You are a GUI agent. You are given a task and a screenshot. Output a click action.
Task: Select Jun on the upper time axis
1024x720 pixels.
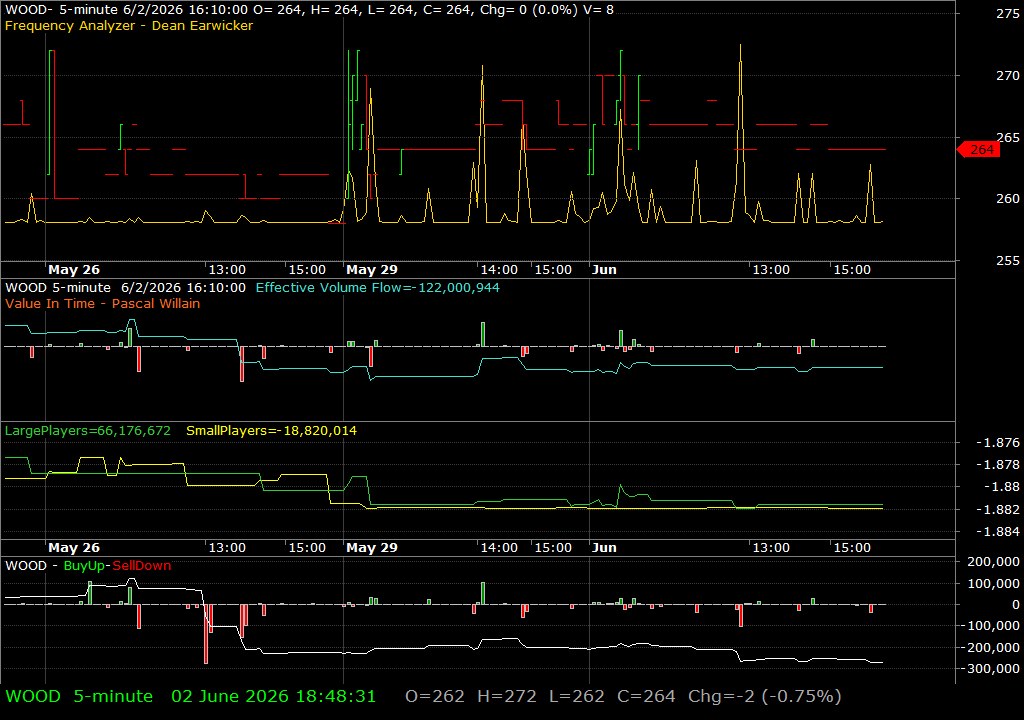click(604, 270)
